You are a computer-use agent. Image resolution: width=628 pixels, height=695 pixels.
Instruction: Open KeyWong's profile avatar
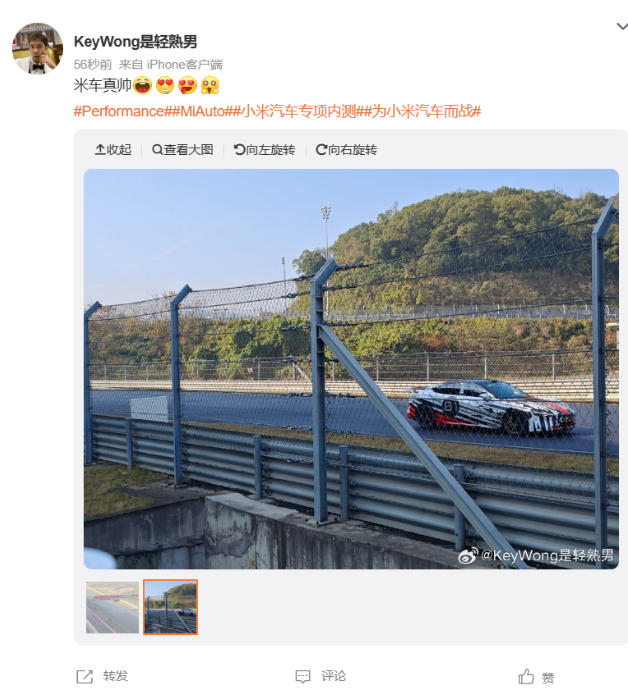click(37, 49)
